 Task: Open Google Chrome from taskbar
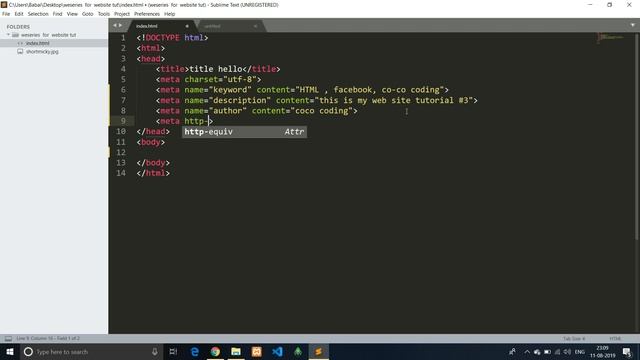[x=215, y=352]
